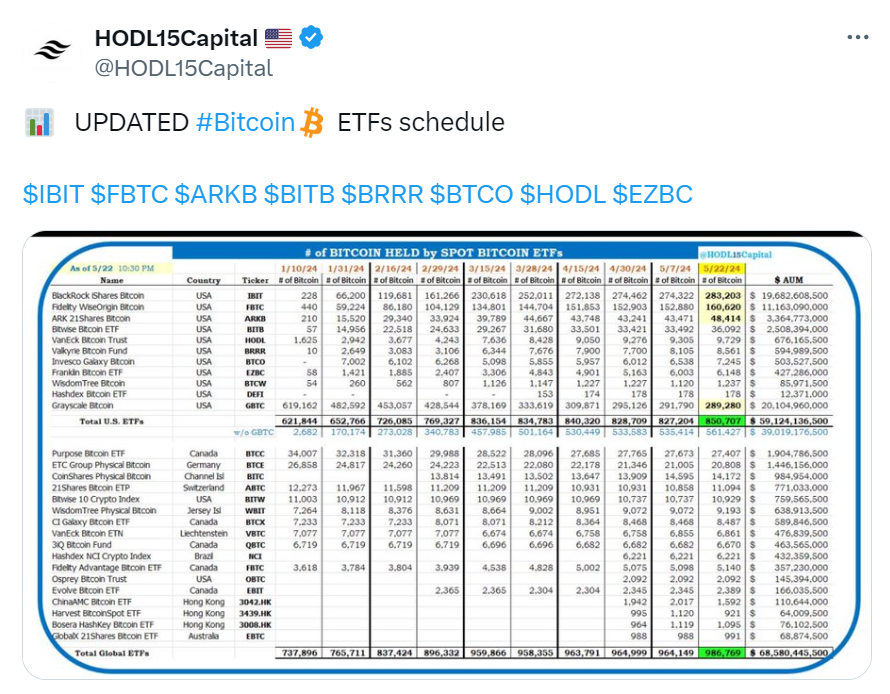Click the highlighted 5/22/24 column header
The height and width of the screenshot is (694, 890).
click(x=722, y=268)
